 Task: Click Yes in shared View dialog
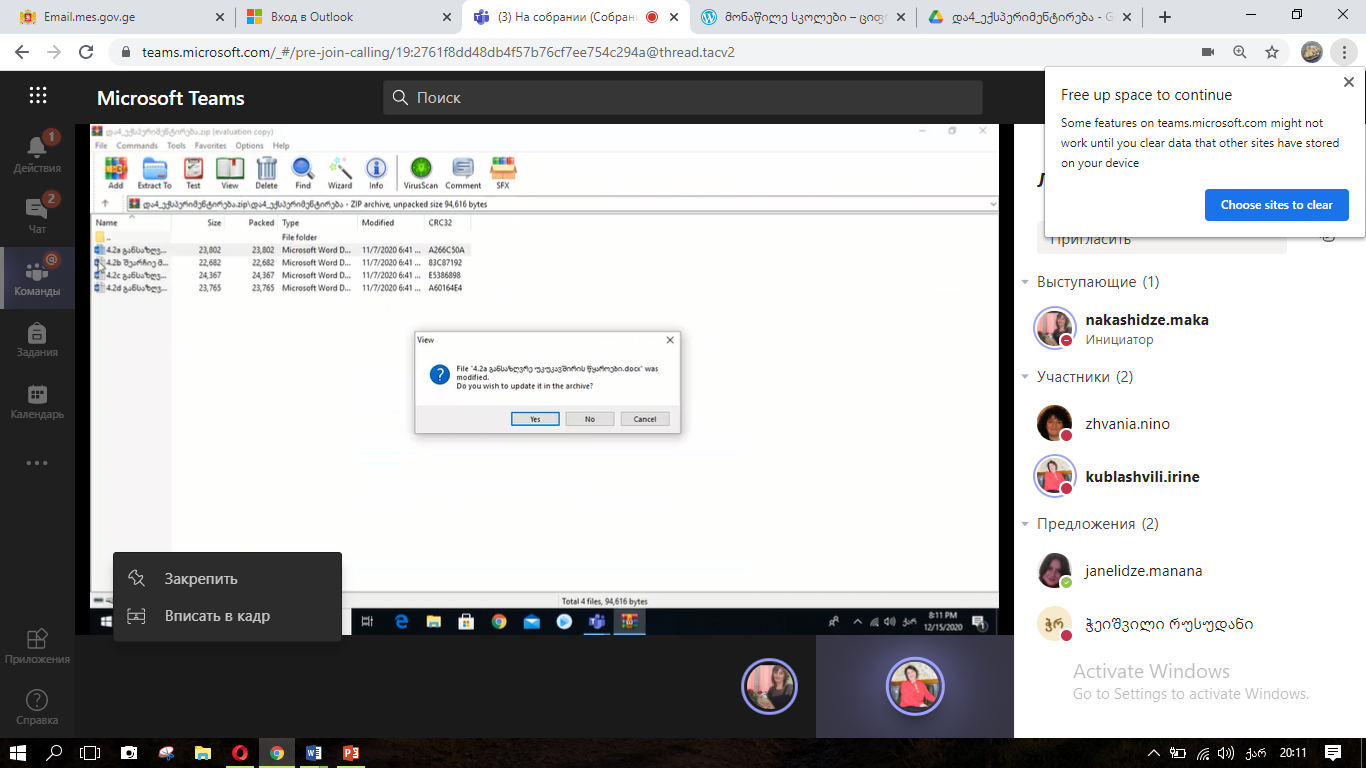click(x=535, y=419)
